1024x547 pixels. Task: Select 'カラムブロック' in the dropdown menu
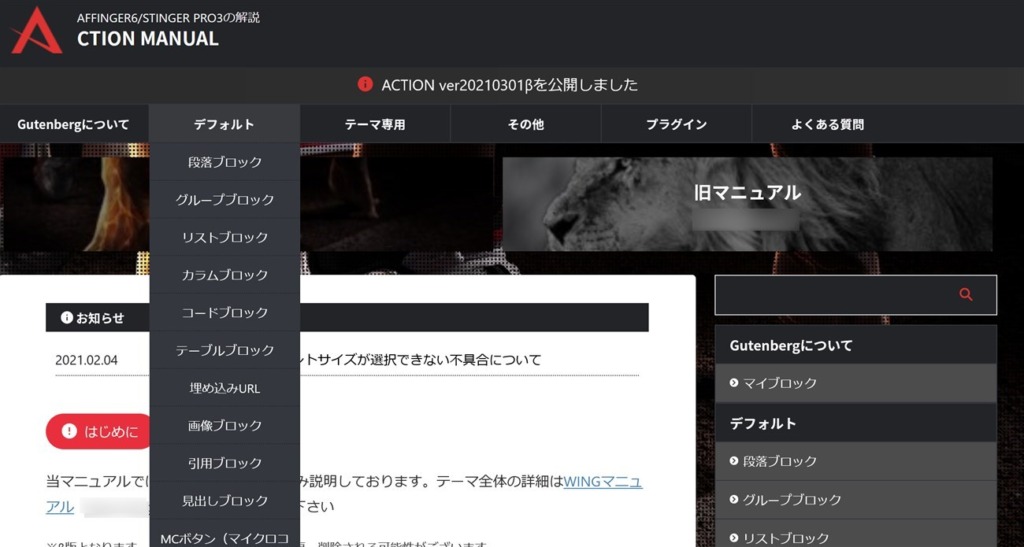(x=225, y=275)
